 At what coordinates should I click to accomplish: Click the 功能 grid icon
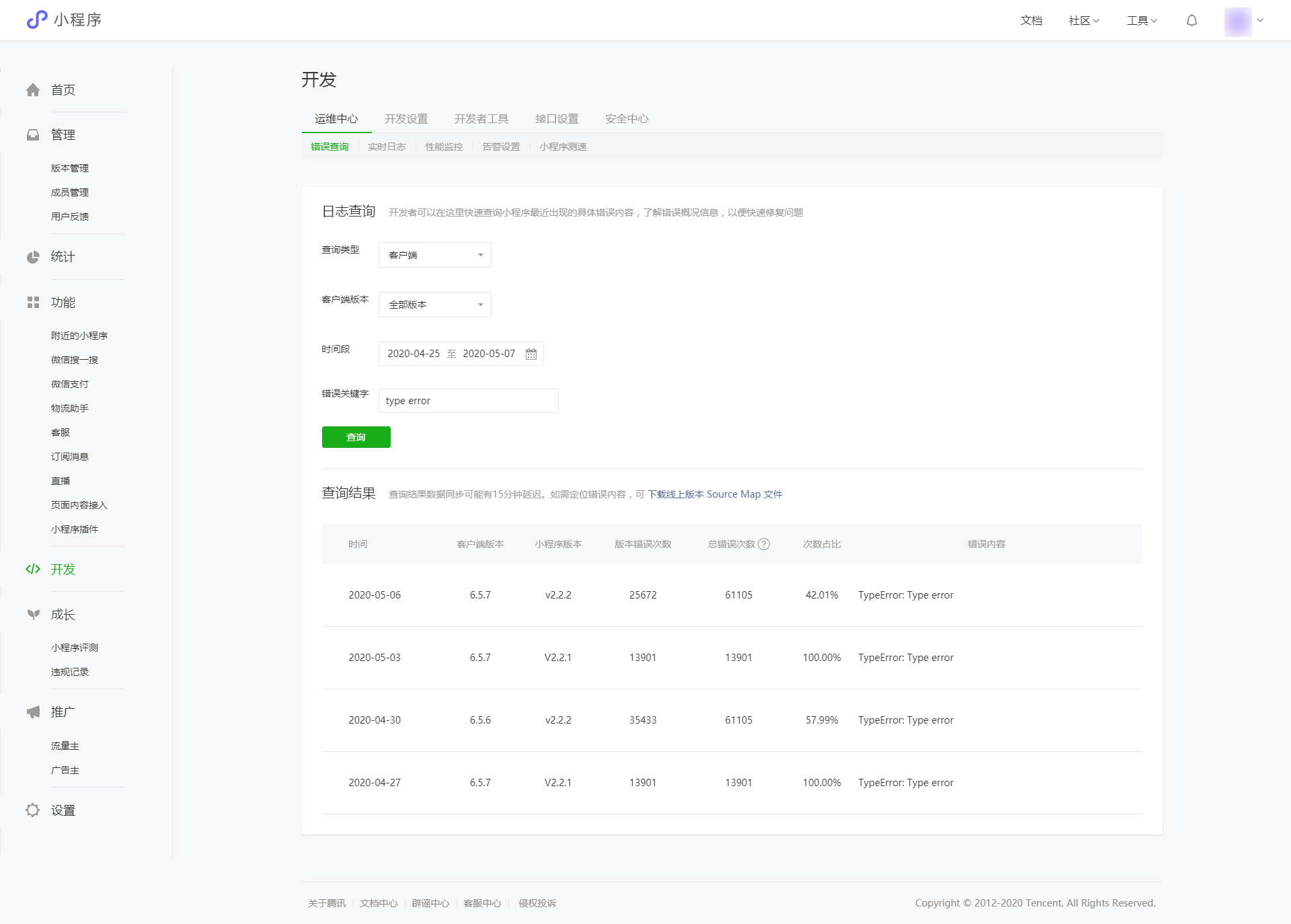[x=33, y=303]
